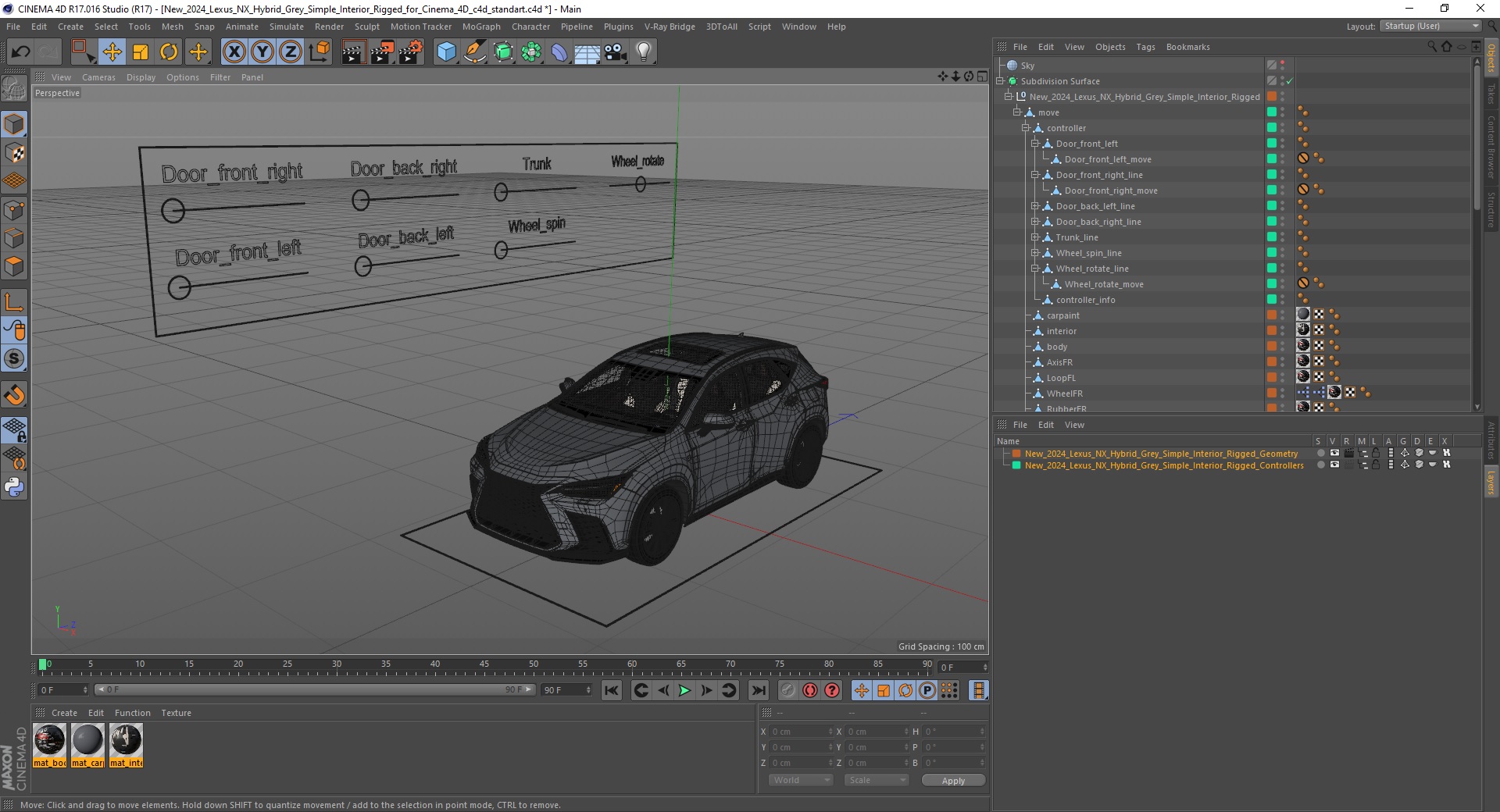Switch to the Layers side tab

(1491, 482)
